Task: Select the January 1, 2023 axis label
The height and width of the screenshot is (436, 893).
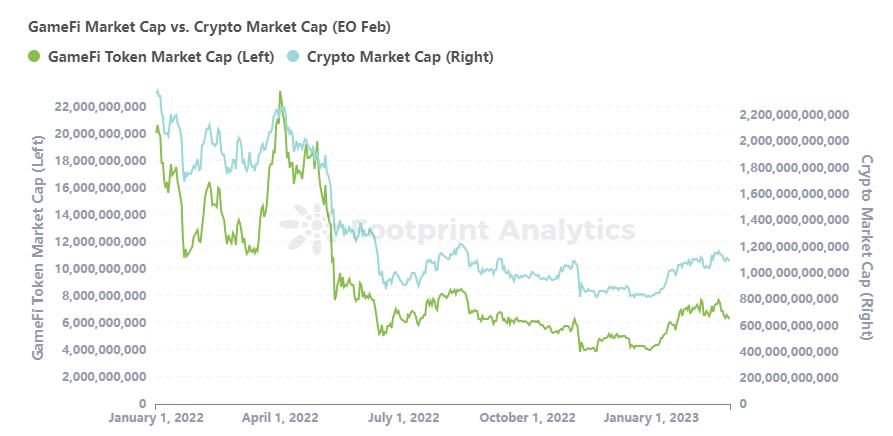Action: click(651, 418)
